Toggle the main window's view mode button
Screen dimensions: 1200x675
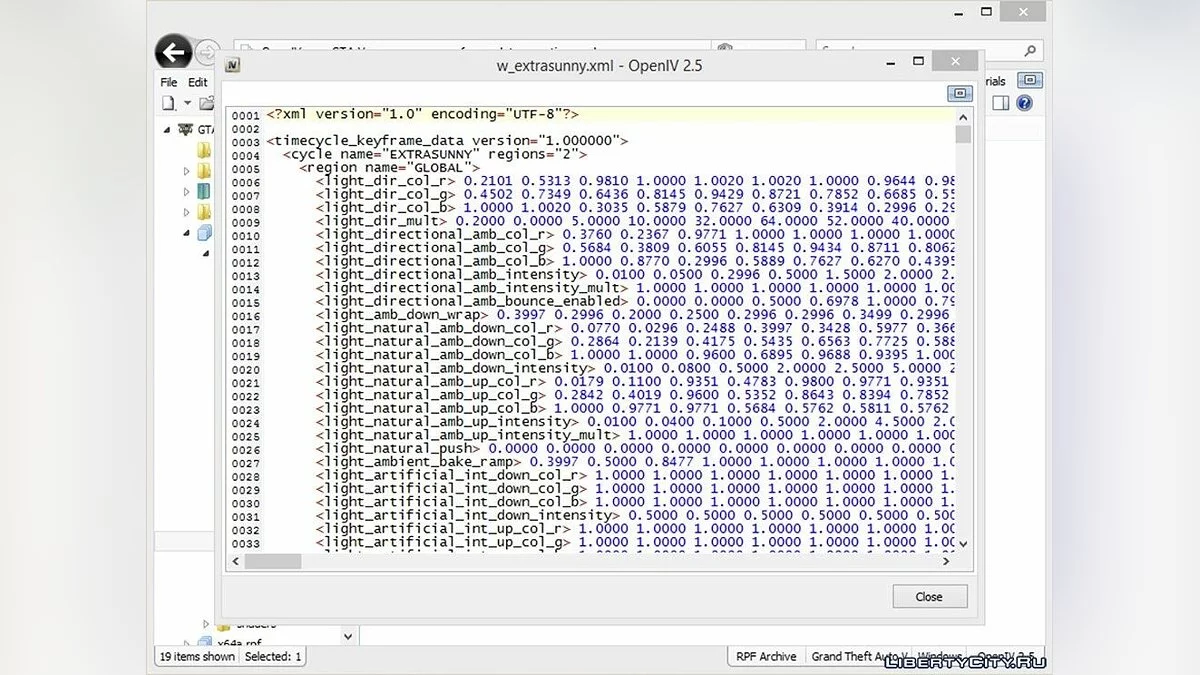(x=1032, y=80)
